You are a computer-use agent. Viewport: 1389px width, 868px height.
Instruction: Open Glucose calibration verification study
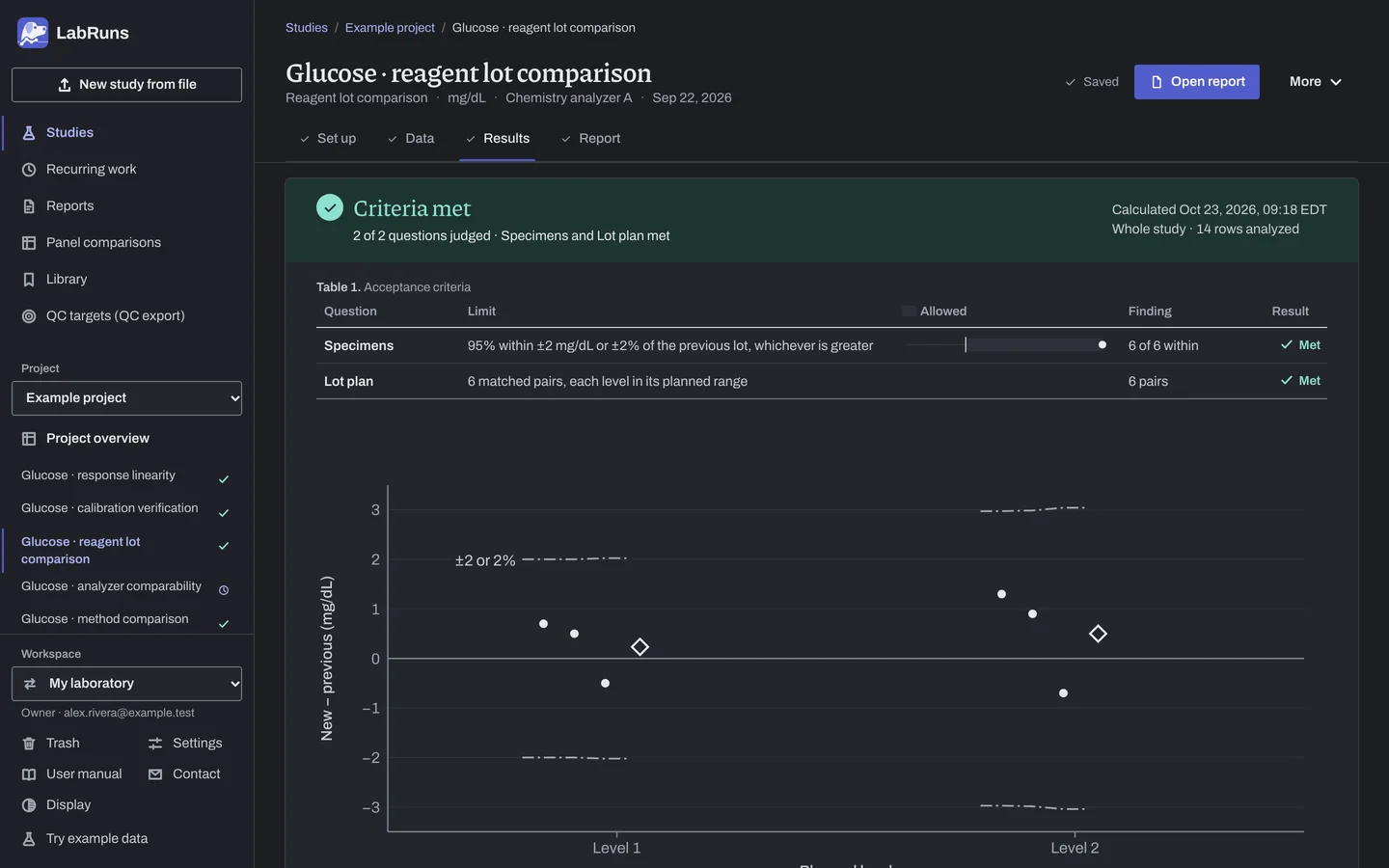[x=126, y=509]
